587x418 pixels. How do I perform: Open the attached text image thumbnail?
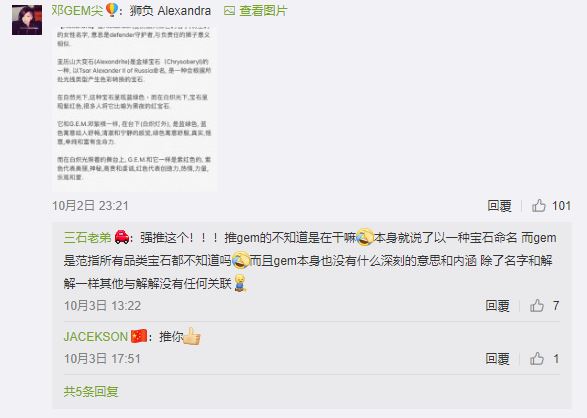click(134, 108)
